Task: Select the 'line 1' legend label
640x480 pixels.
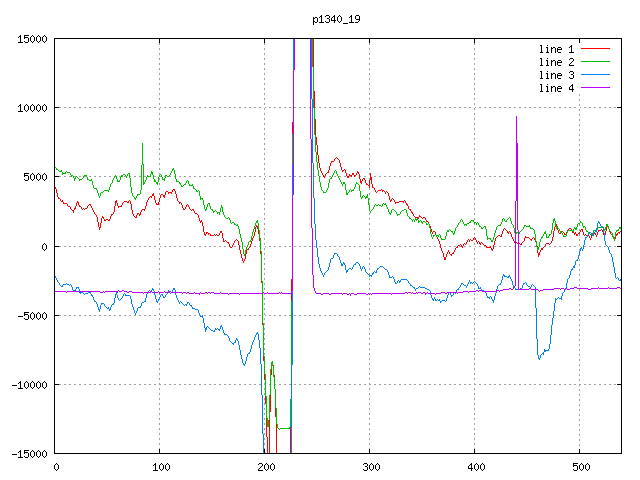Action: (x=556, y=49)
